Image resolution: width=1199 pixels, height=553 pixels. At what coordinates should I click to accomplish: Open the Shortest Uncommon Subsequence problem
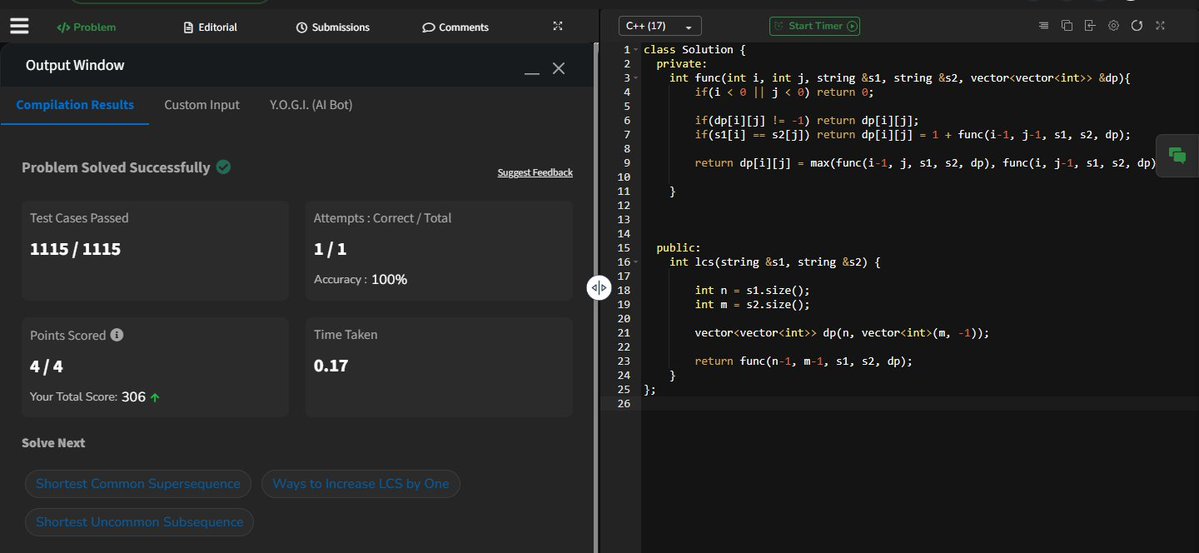pyautogui.click(x=139, y=522)
